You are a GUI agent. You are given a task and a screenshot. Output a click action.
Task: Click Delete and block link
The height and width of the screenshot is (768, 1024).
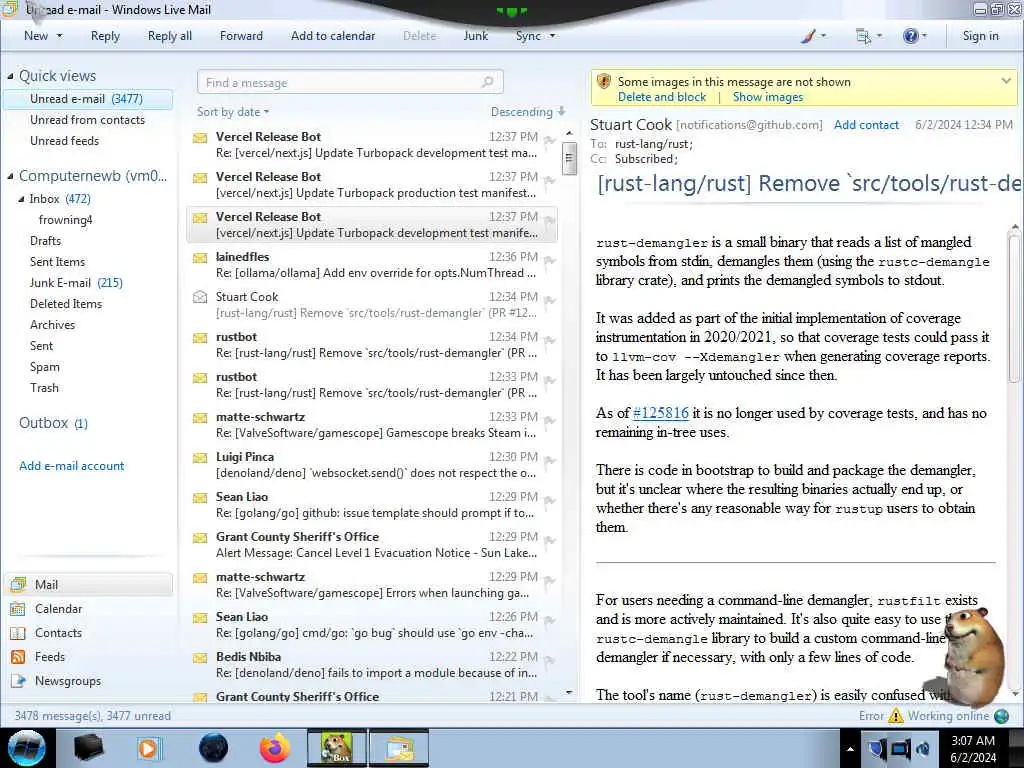pos(662,97)
